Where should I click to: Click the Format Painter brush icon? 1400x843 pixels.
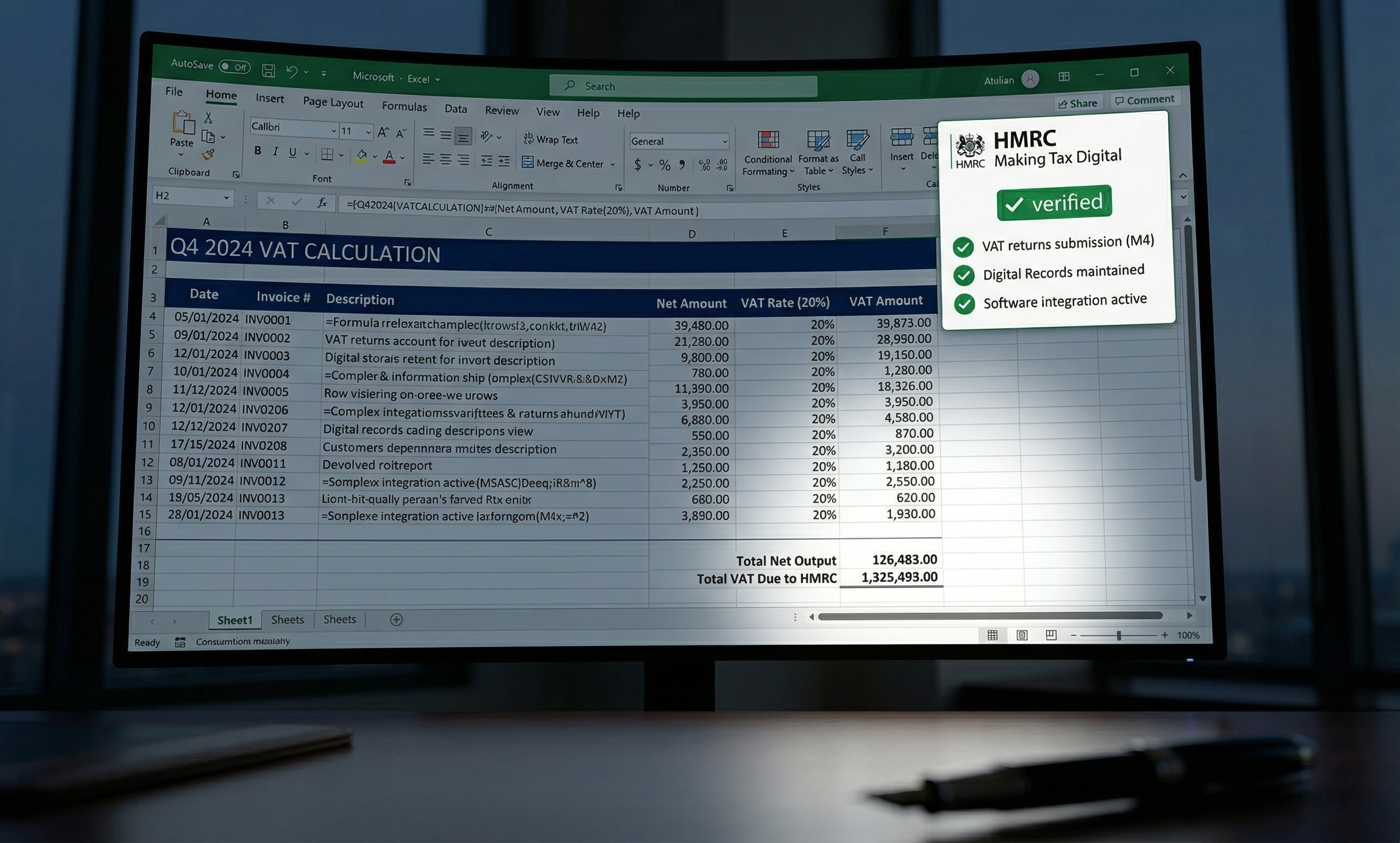(x=209, y=154)
